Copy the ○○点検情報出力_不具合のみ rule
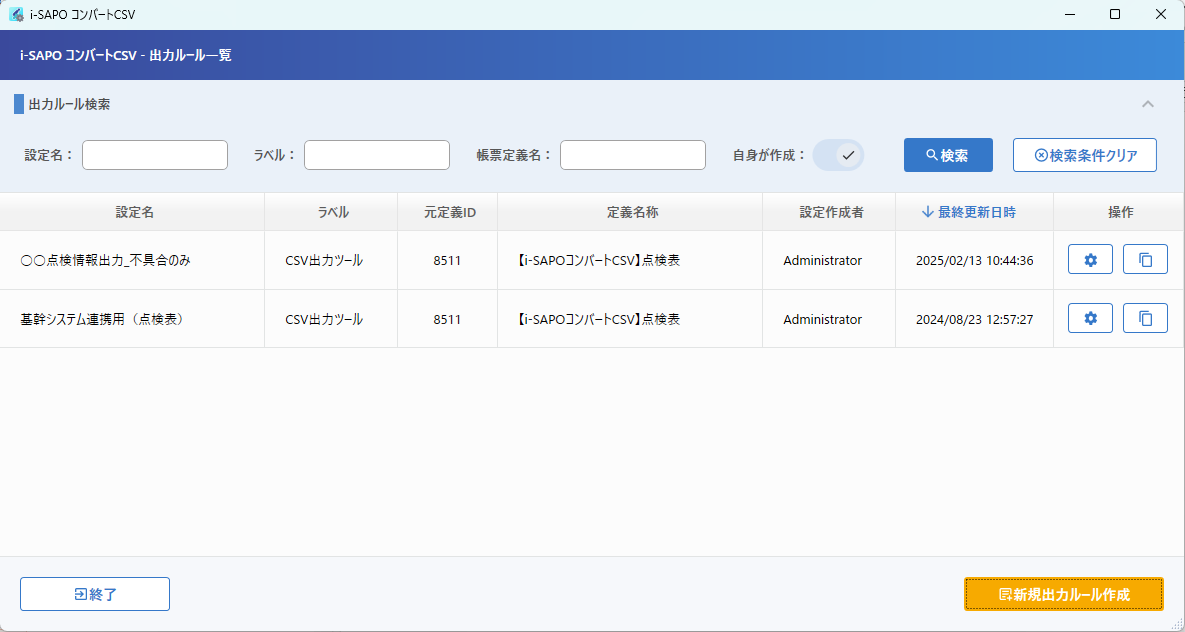1185x632 pixels. coord(1145,259)
